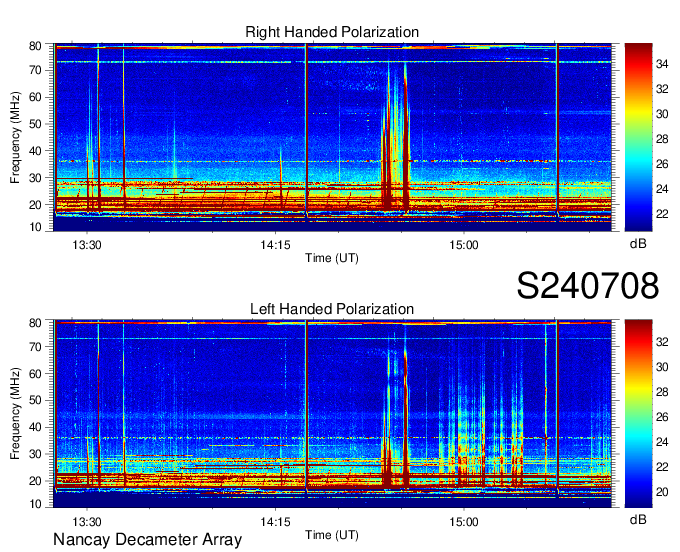680x552 pixels.
Task: Click the 14:15 tick under the Left Handed plot
Action: pyautogui.click(x=275, y=522)
